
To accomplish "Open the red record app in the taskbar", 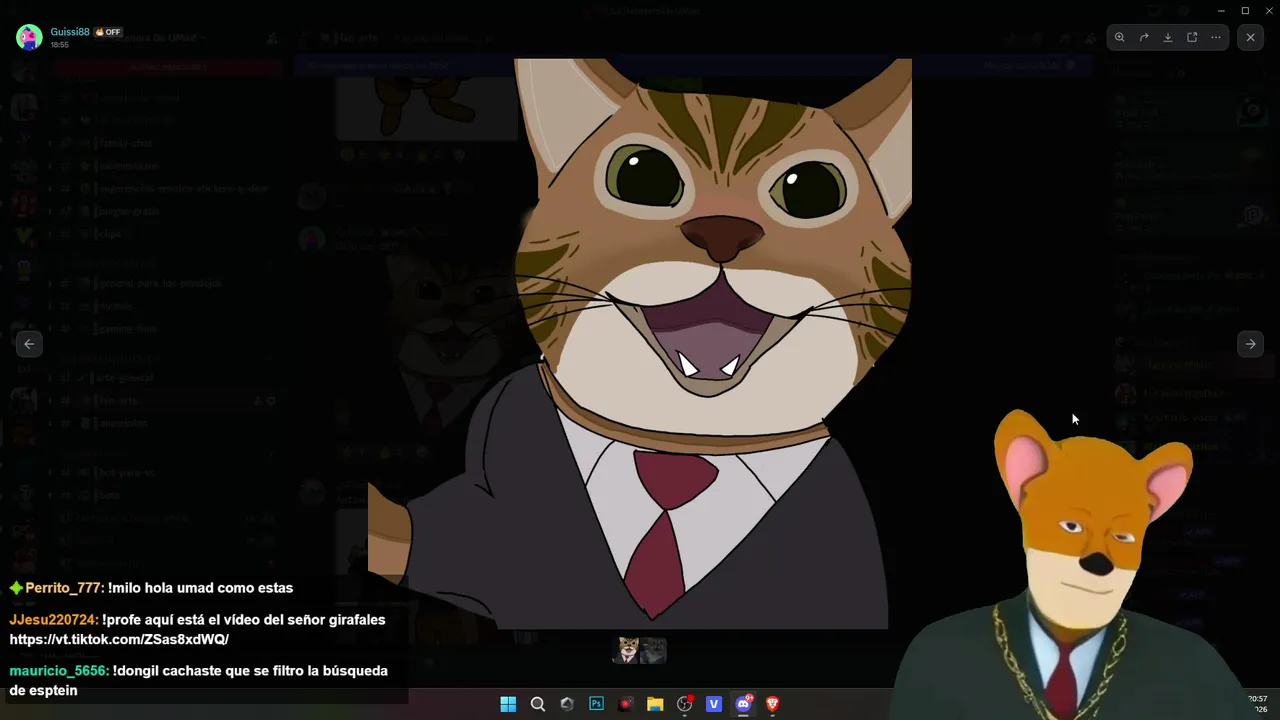I will tap(626, 704).
